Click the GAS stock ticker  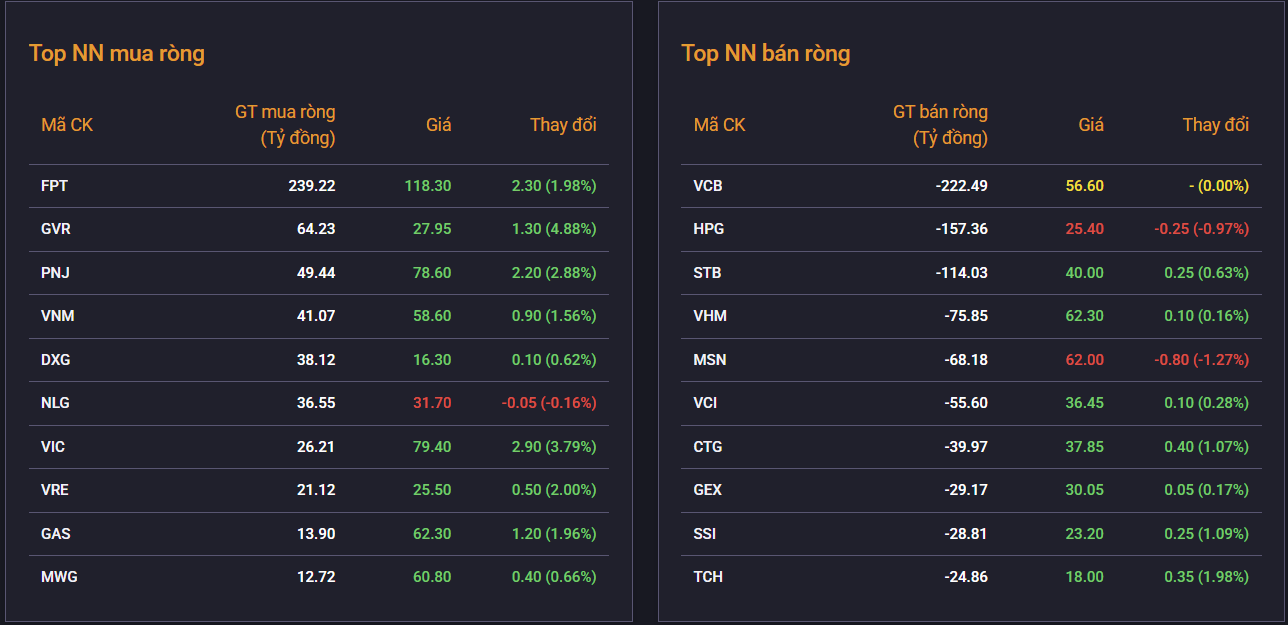tap(56, 534)
